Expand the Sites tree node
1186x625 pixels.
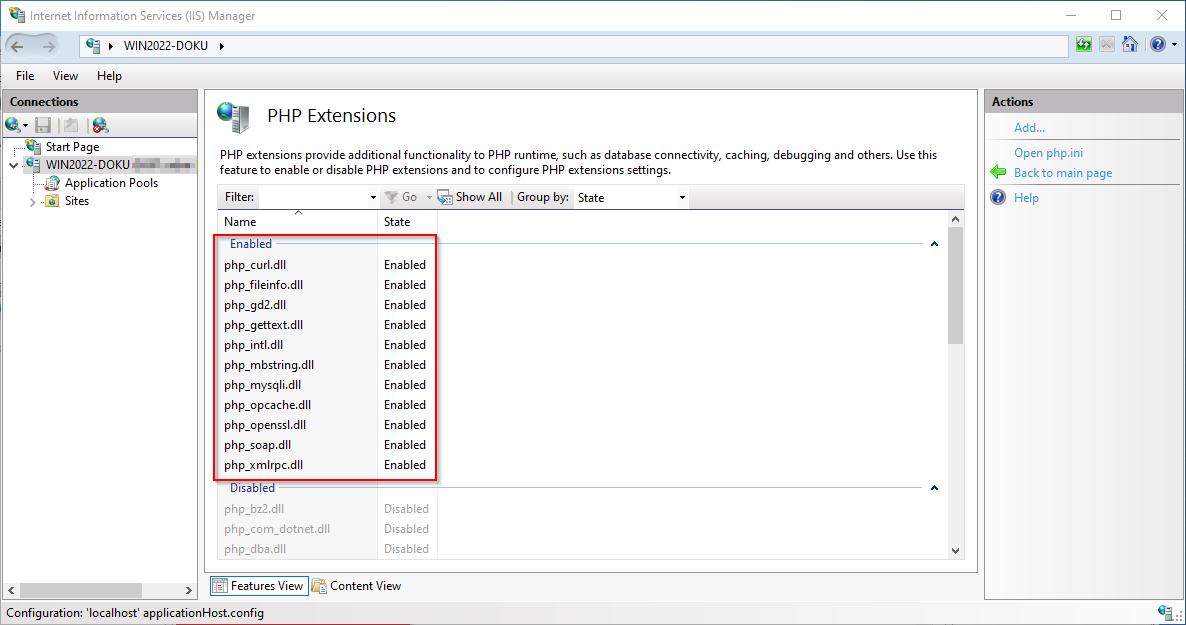(33, 201)
